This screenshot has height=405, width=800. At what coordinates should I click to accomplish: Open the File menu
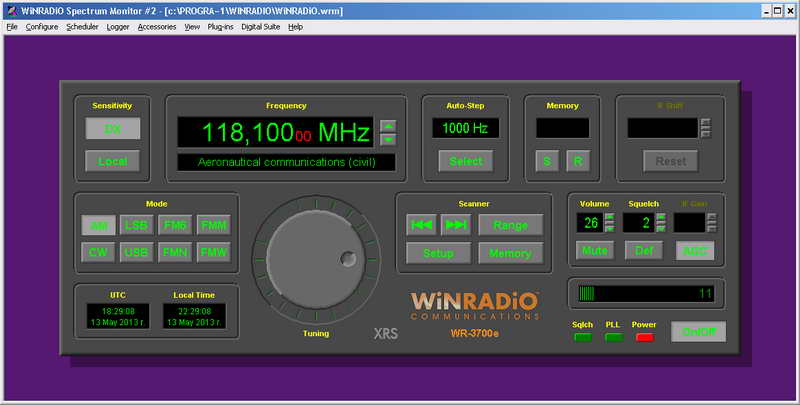[12, 27]
